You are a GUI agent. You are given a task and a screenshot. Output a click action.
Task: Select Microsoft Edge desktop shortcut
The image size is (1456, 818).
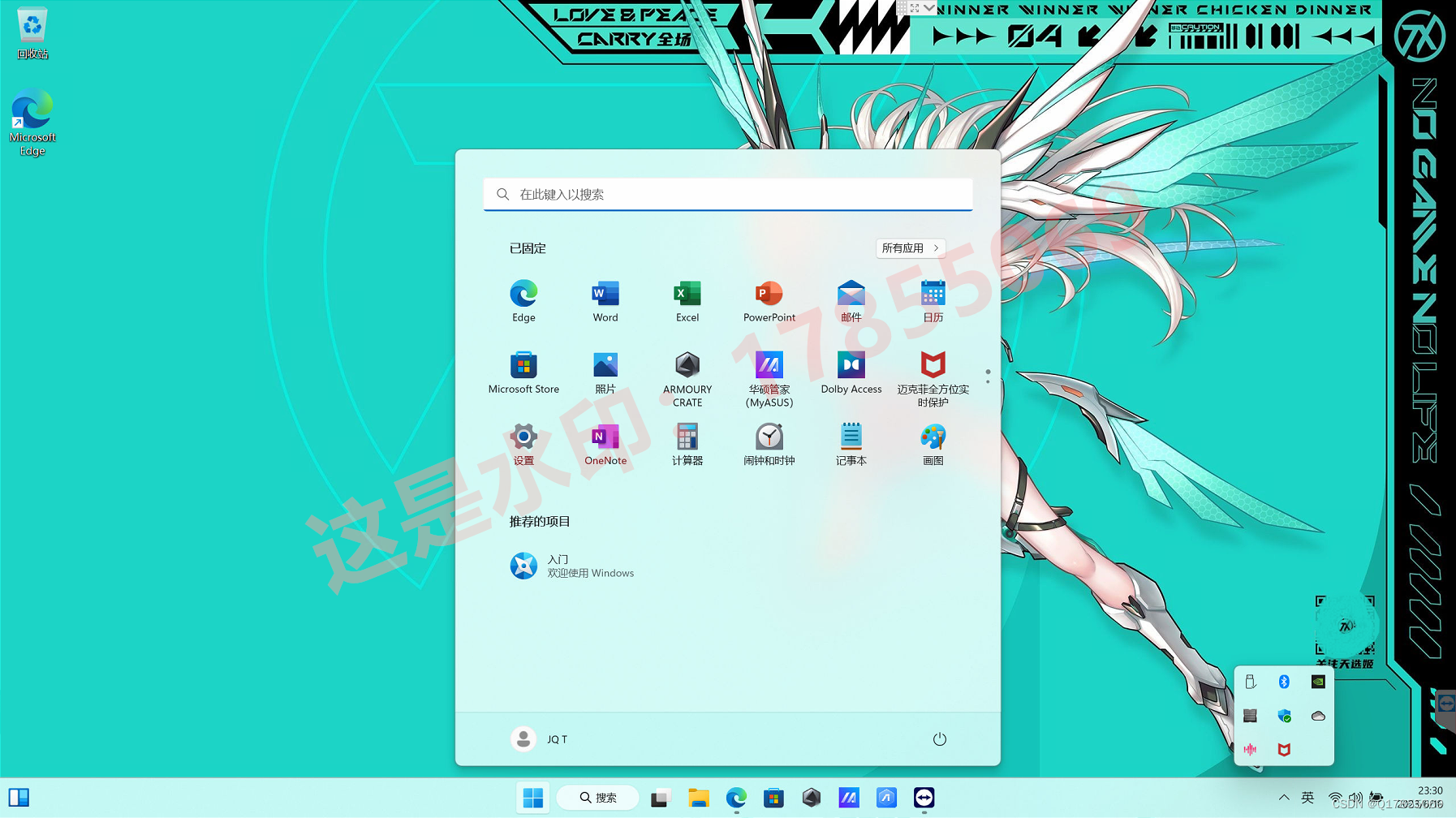pyautogui.click(x=32, y=123)
